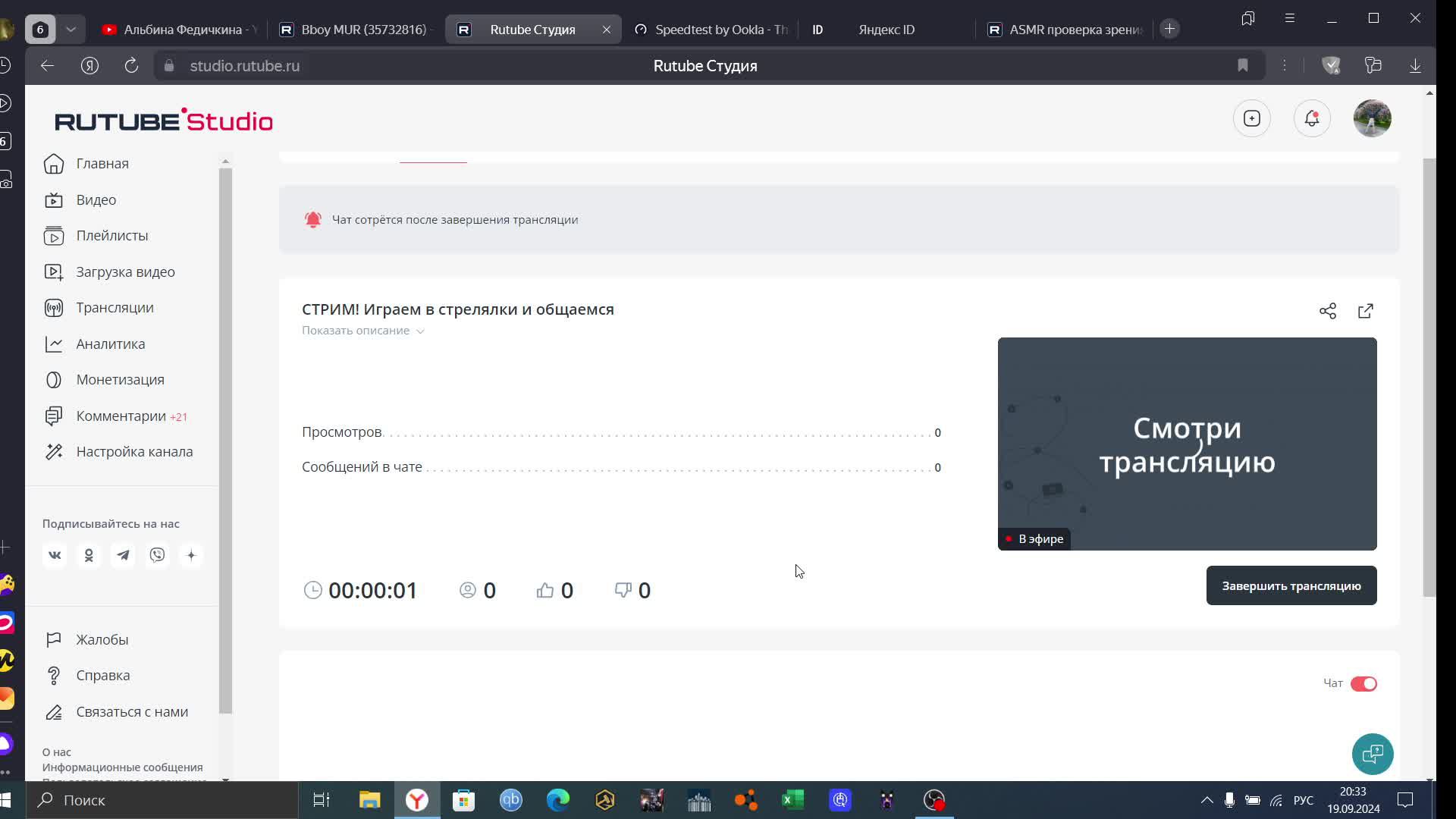Open the profile avatar menu

click(x=1373, y=118)
